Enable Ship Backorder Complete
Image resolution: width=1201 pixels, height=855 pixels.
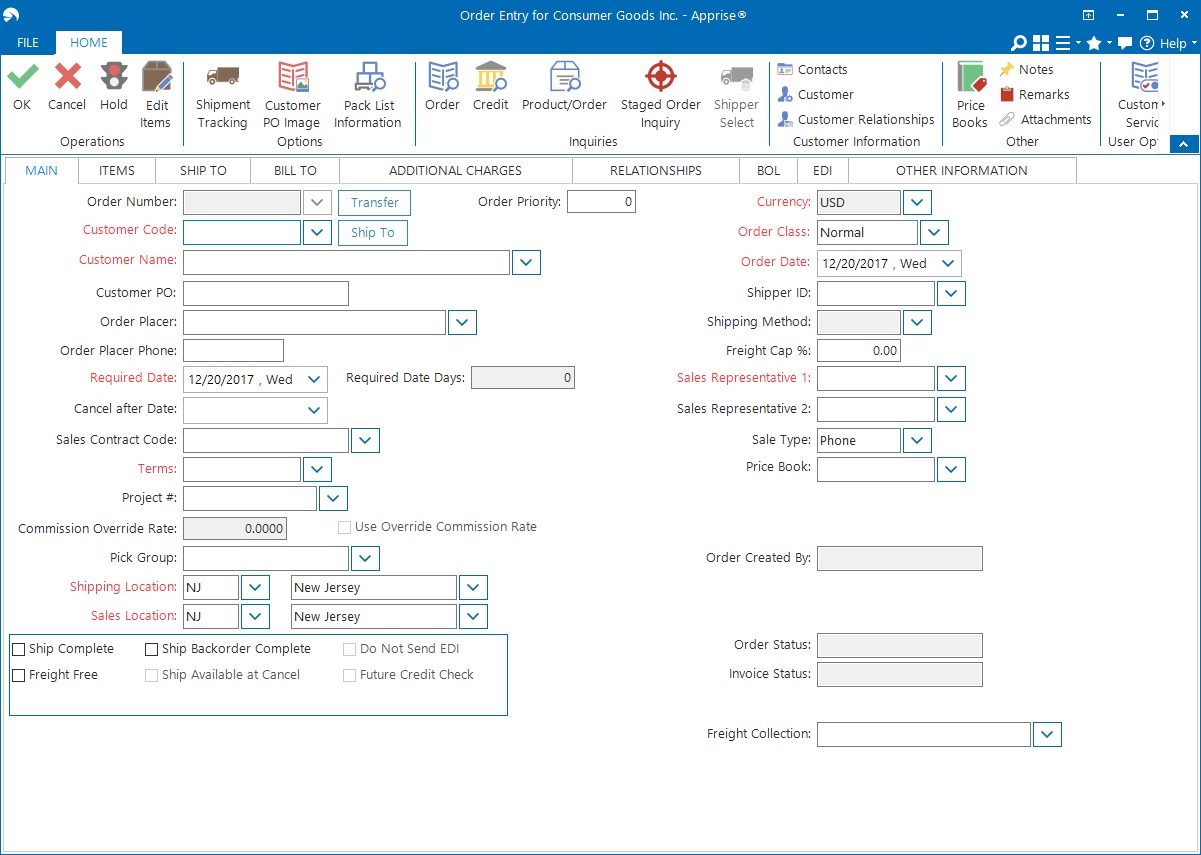[152, 649]
